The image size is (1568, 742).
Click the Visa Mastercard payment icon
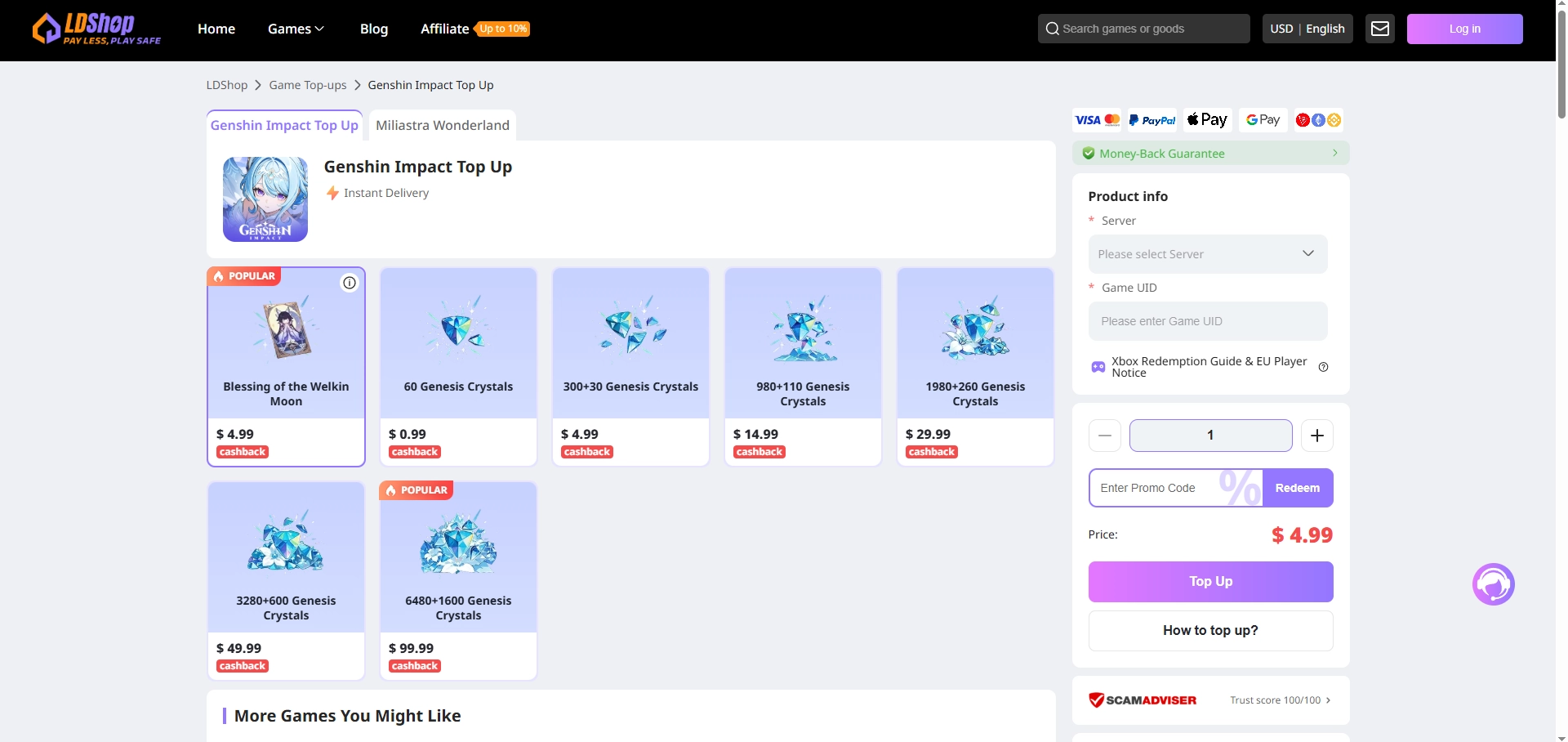click(x=1098, y=120)
